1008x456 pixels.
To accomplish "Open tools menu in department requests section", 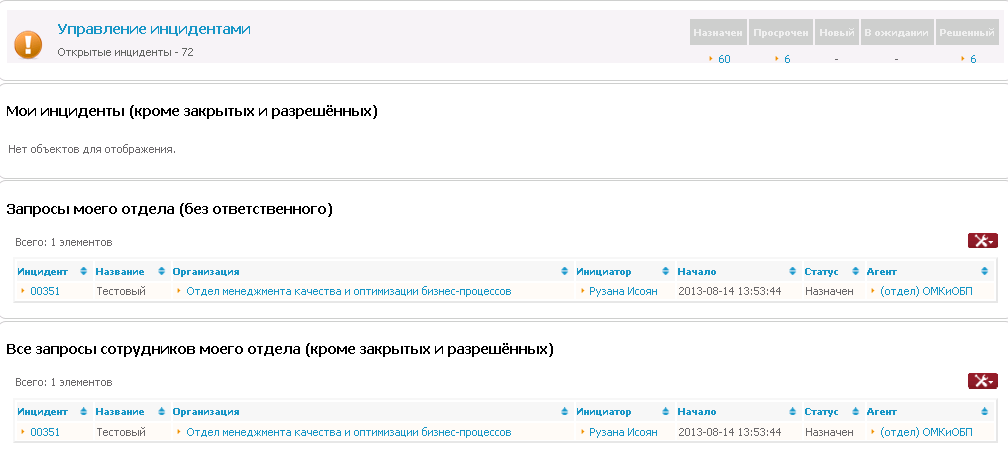I will click(x=983, y=241).
